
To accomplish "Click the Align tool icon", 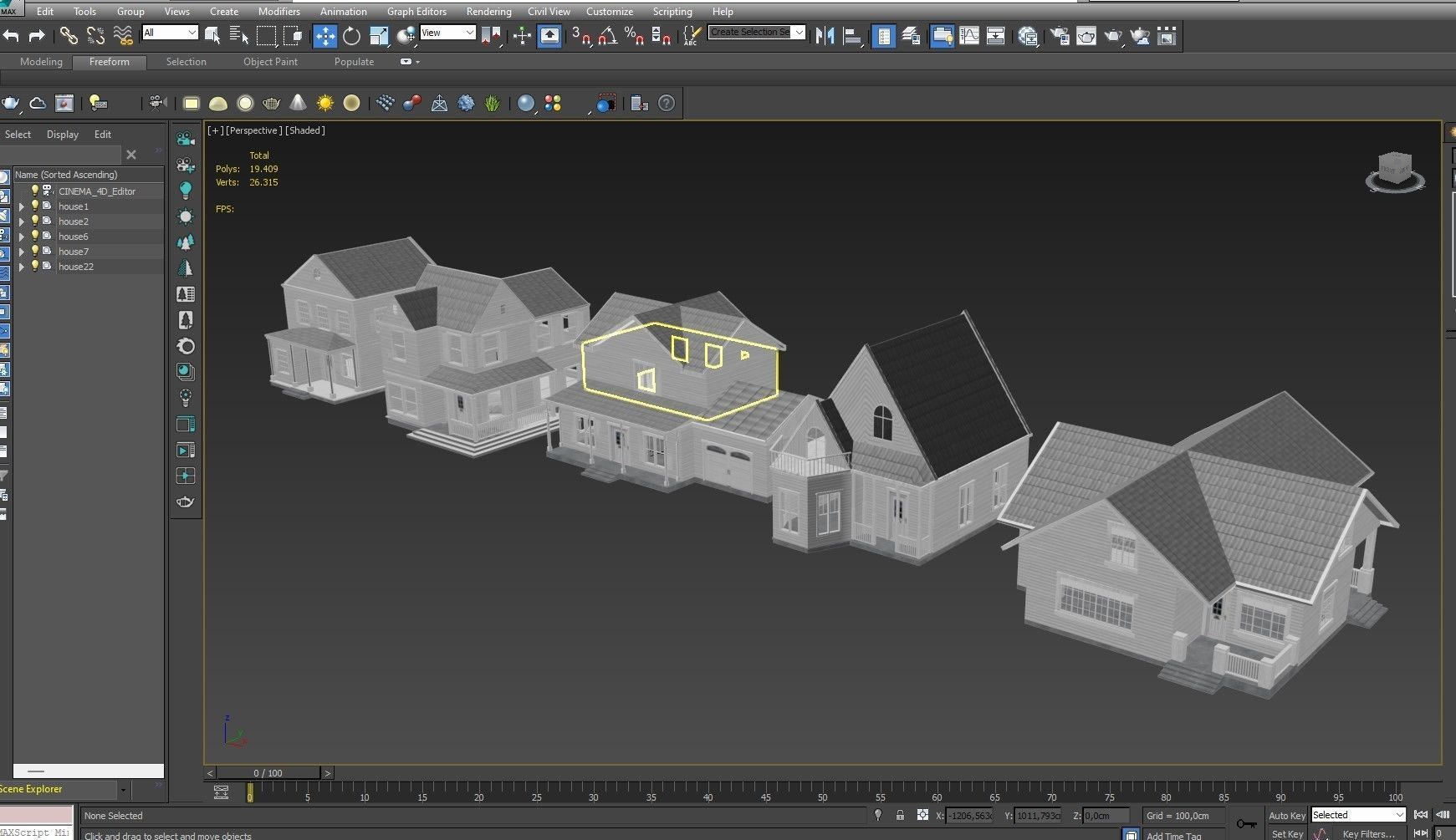I will click(852, 35).
